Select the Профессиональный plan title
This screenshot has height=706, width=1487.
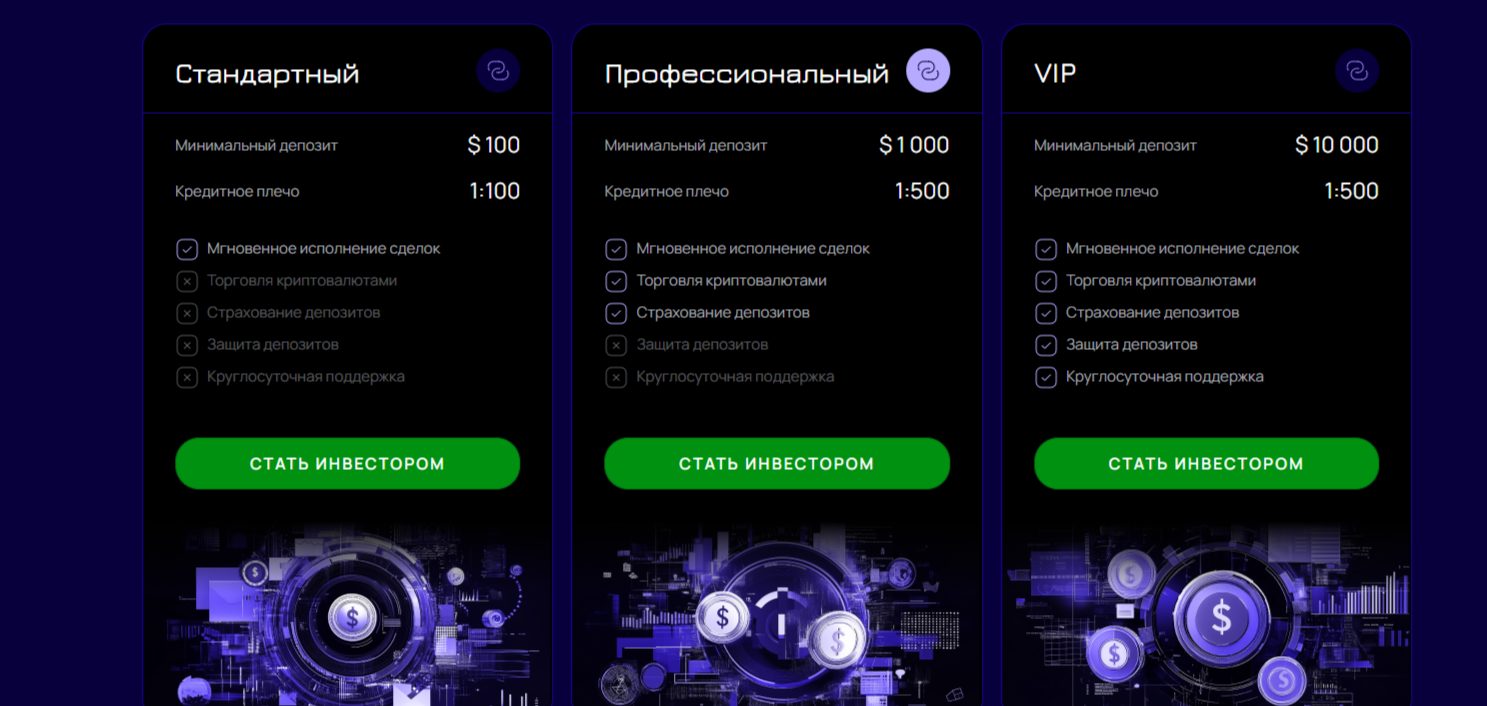pyautogui.click(x=746, y=74)
